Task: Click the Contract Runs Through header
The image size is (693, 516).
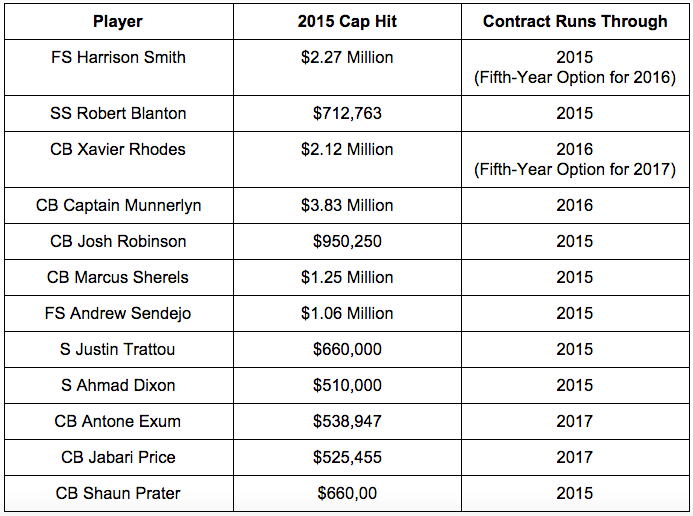Action: tap(575, 22)
